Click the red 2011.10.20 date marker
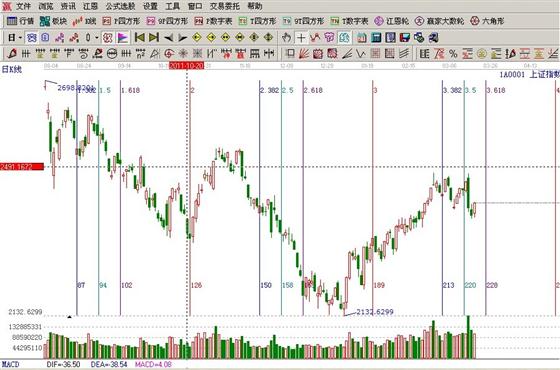This screenshot has width=560, height=370. tap(186, 66)
